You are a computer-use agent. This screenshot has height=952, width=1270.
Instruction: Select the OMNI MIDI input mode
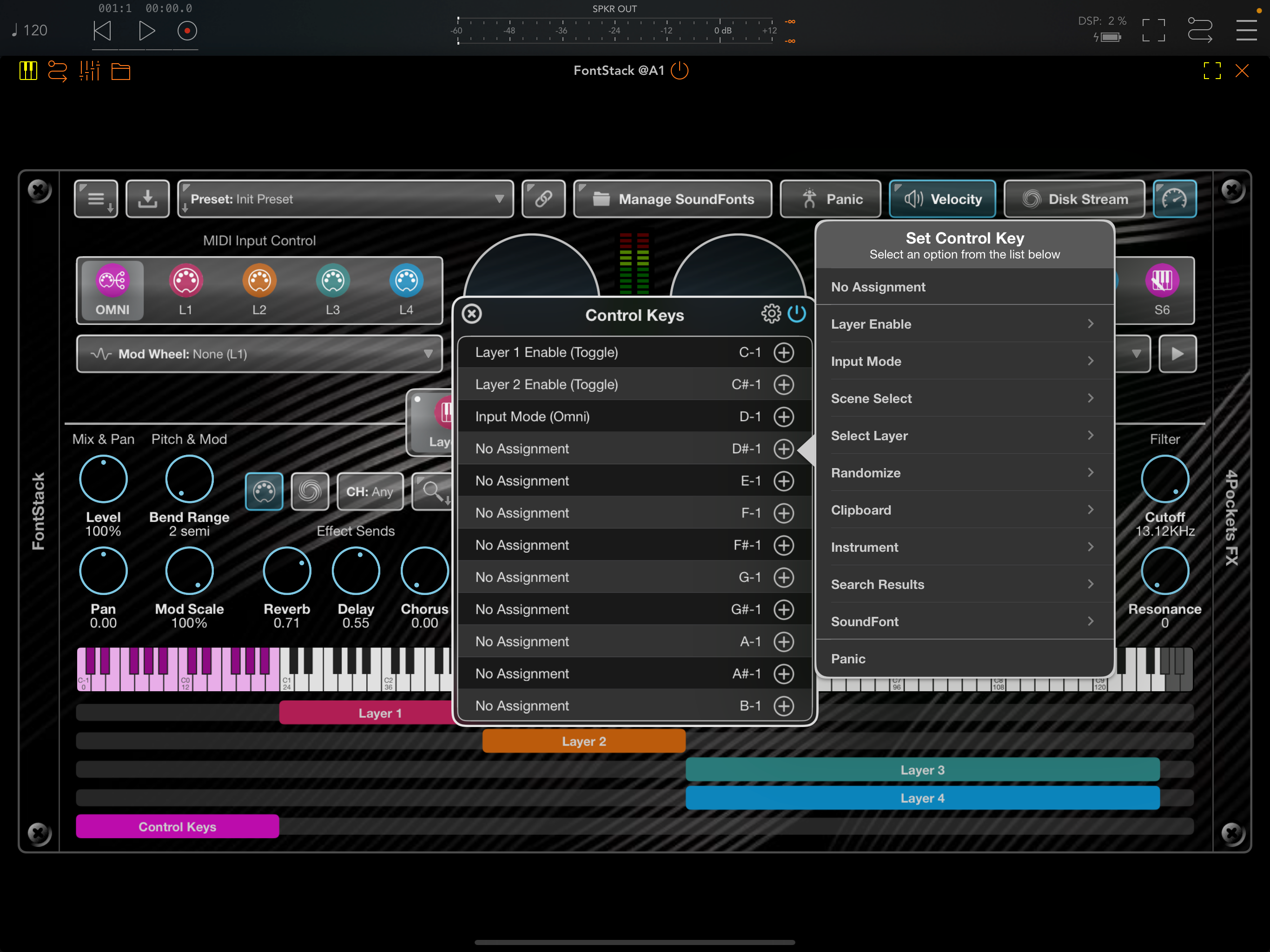tap(112, 290)
